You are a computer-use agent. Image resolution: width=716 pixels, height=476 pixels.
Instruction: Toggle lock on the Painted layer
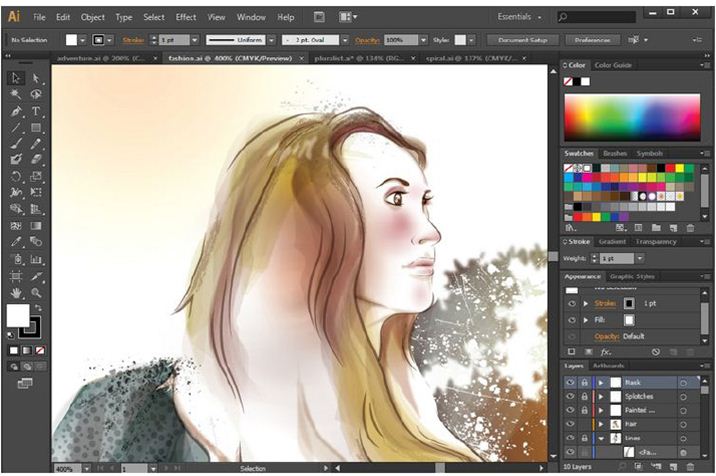point(584,410)
